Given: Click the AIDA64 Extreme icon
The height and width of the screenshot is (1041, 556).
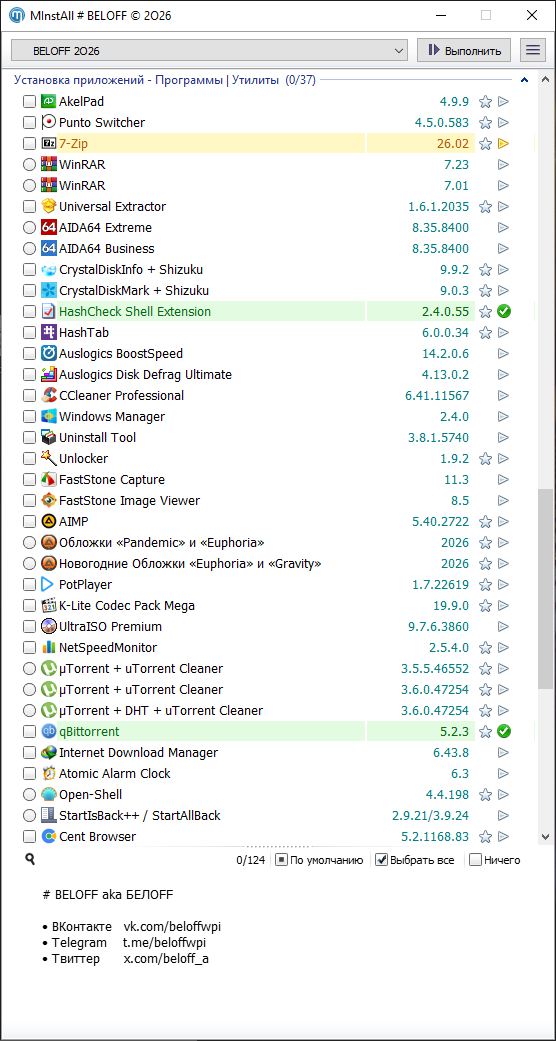Looking at the screenshot, I should (x=48, y=228).
